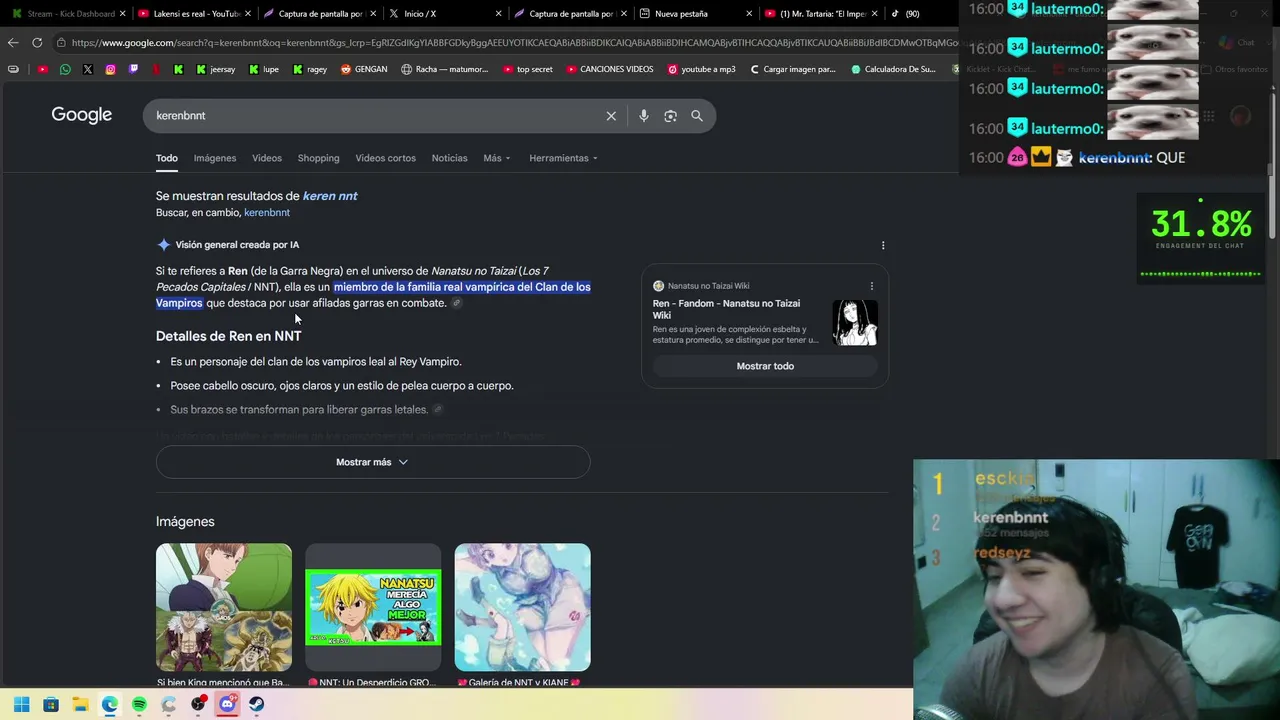Expand the Más search filter dropdown
The width and height of the screenshot is (1280, 720).
(497, 158)
